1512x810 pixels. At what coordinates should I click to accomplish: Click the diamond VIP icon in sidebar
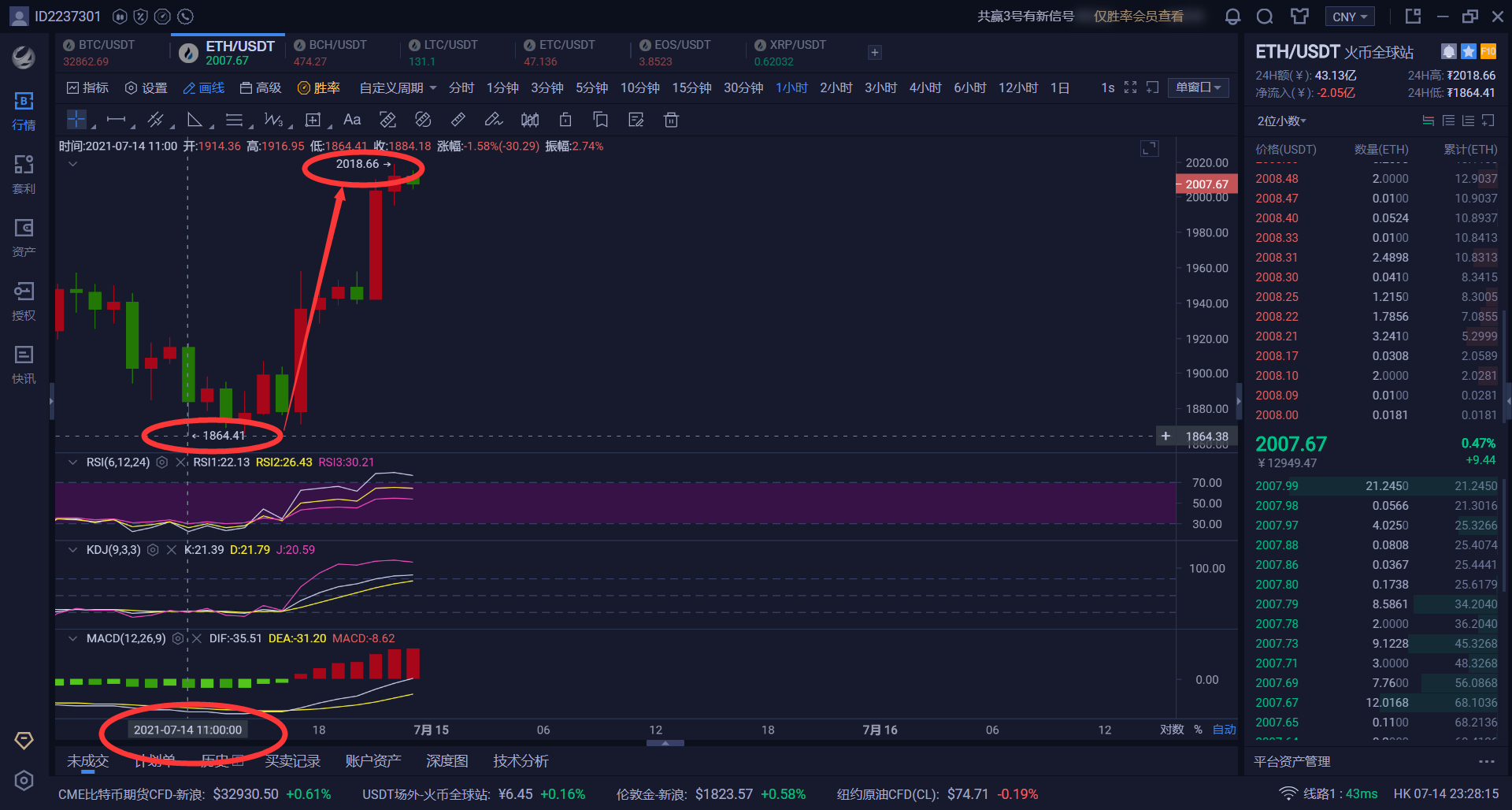tap(24, 741)
